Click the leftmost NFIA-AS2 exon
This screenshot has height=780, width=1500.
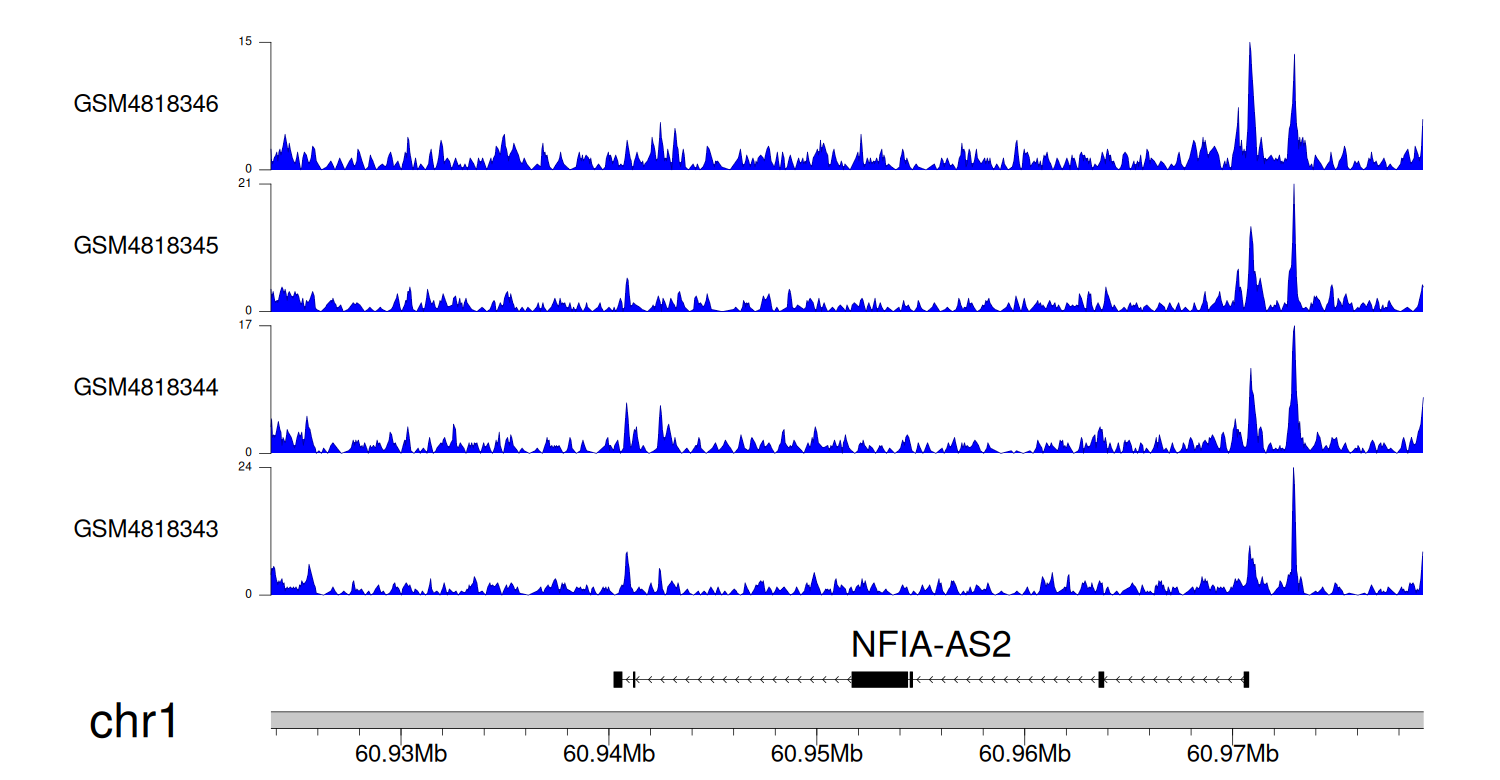617,680
